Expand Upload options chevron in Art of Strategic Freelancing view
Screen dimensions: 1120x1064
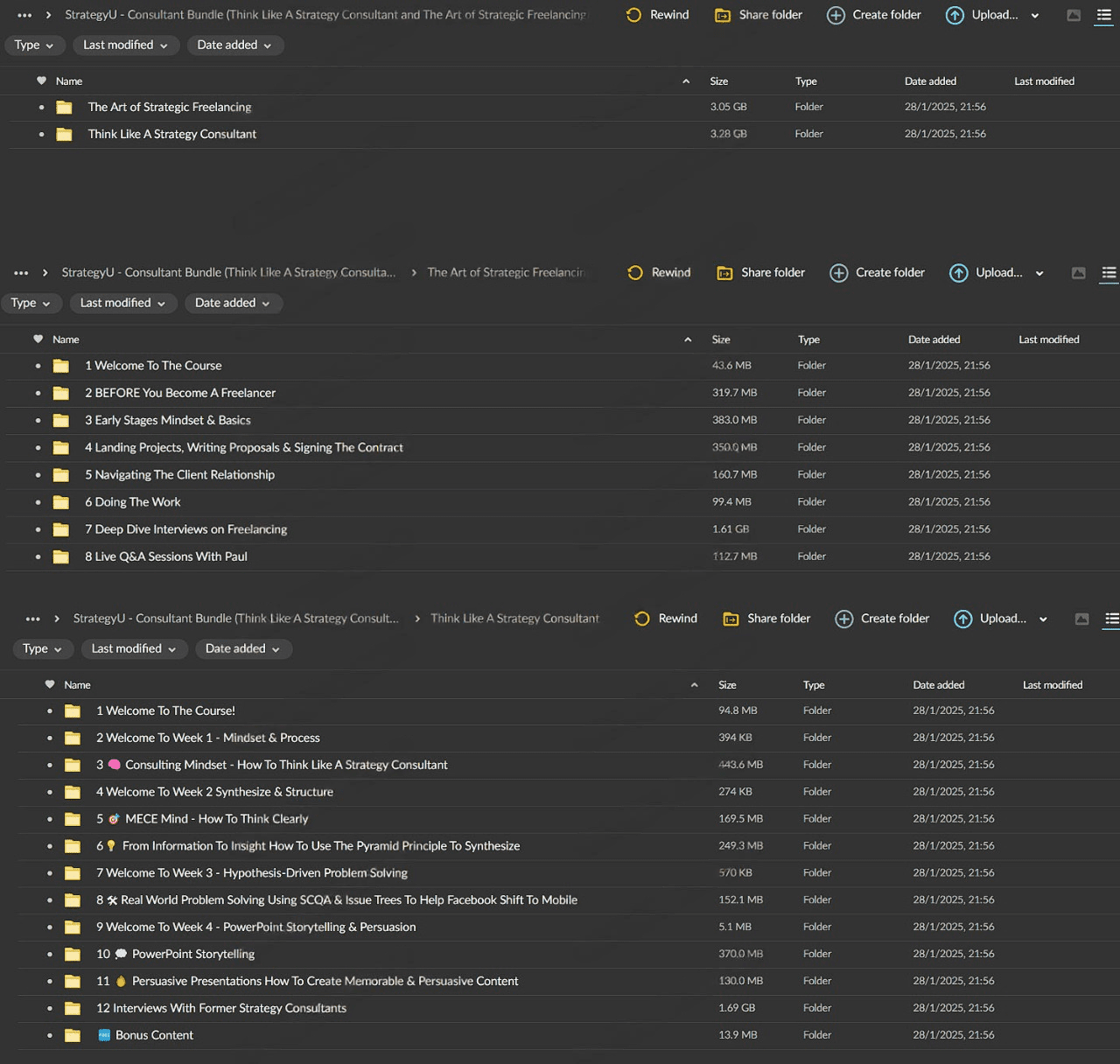click(1039, 273)
